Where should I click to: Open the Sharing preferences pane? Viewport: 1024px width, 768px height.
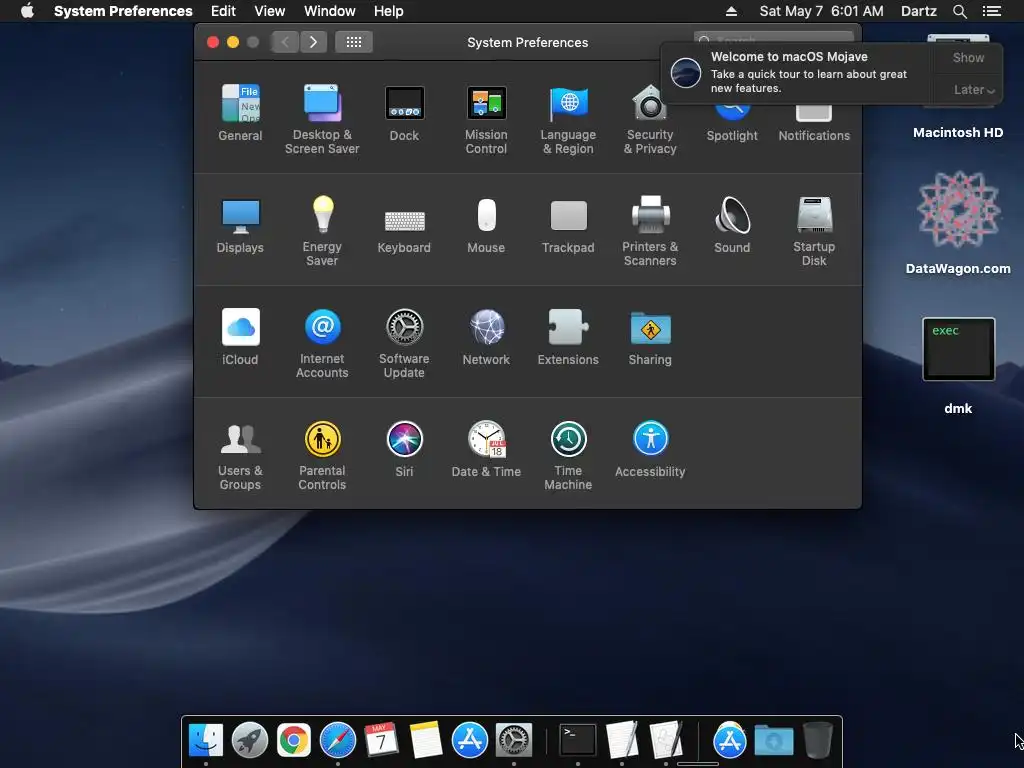click(650, 337)
